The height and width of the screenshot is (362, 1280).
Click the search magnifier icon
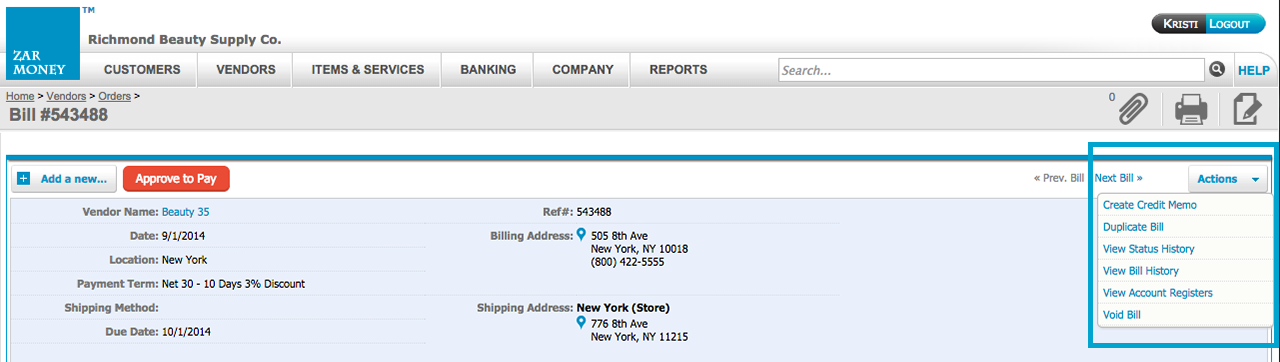pos(1217,69)
